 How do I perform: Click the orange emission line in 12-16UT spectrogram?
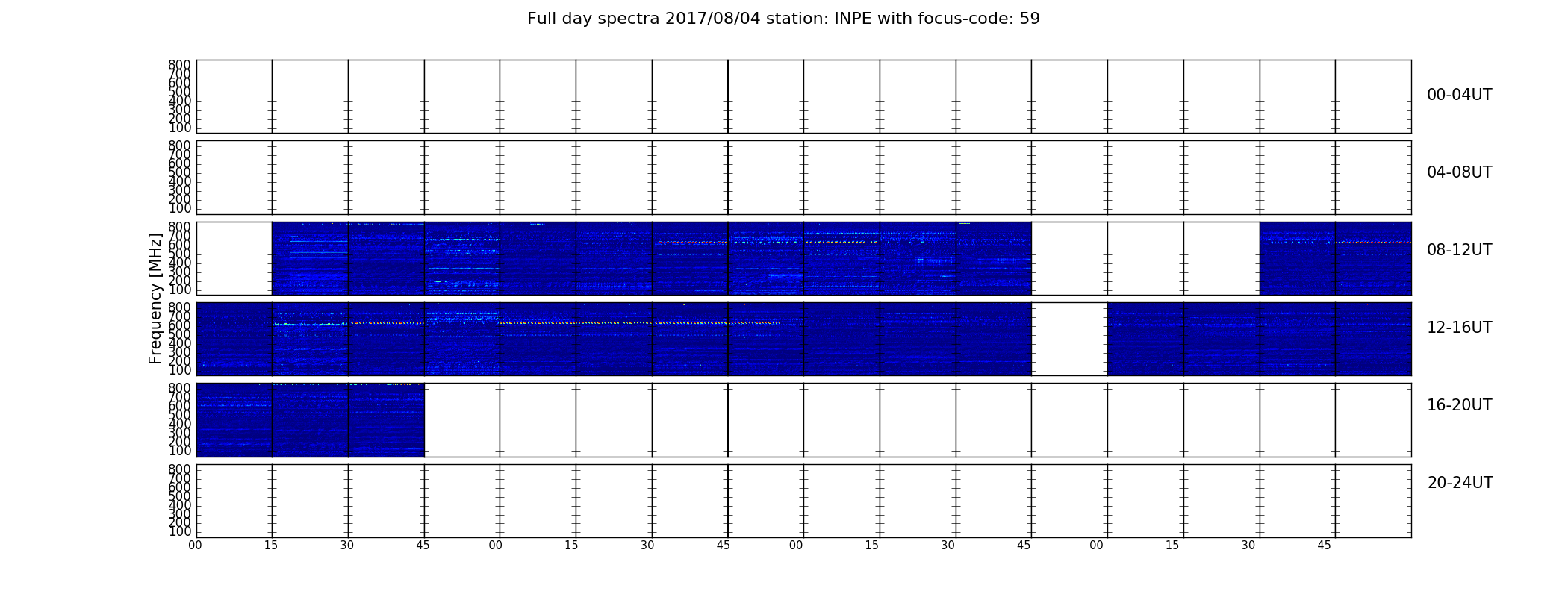pyautogui.click(x=639, y=323)
